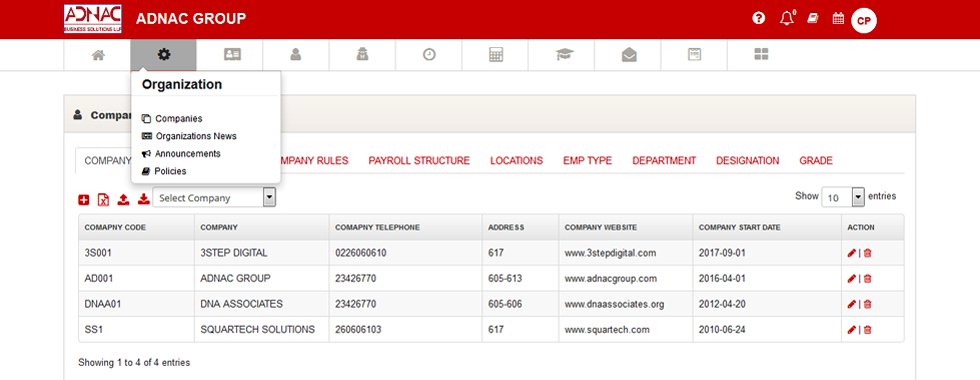
Task: Open the home icon in the nav bar
Action: pyautogui.click(x=98, y=55)
